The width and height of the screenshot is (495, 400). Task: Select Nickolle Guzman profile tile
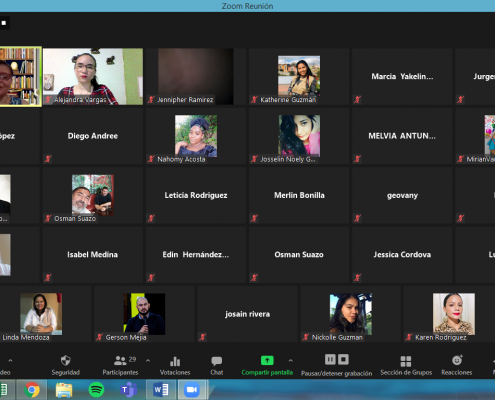point(351,314)
